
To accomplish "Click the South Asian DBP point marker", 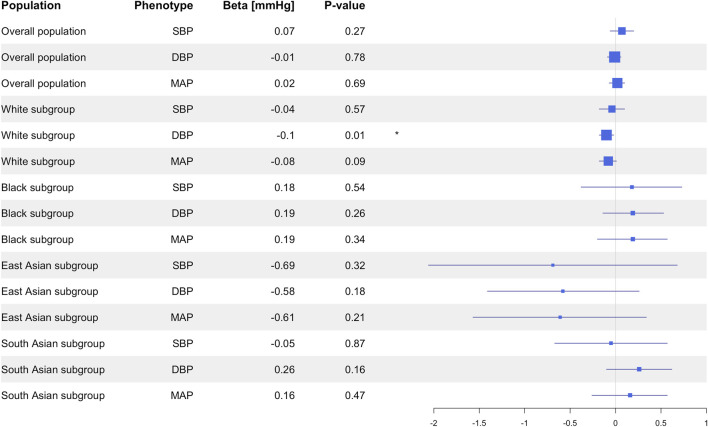I will point(639,369).
